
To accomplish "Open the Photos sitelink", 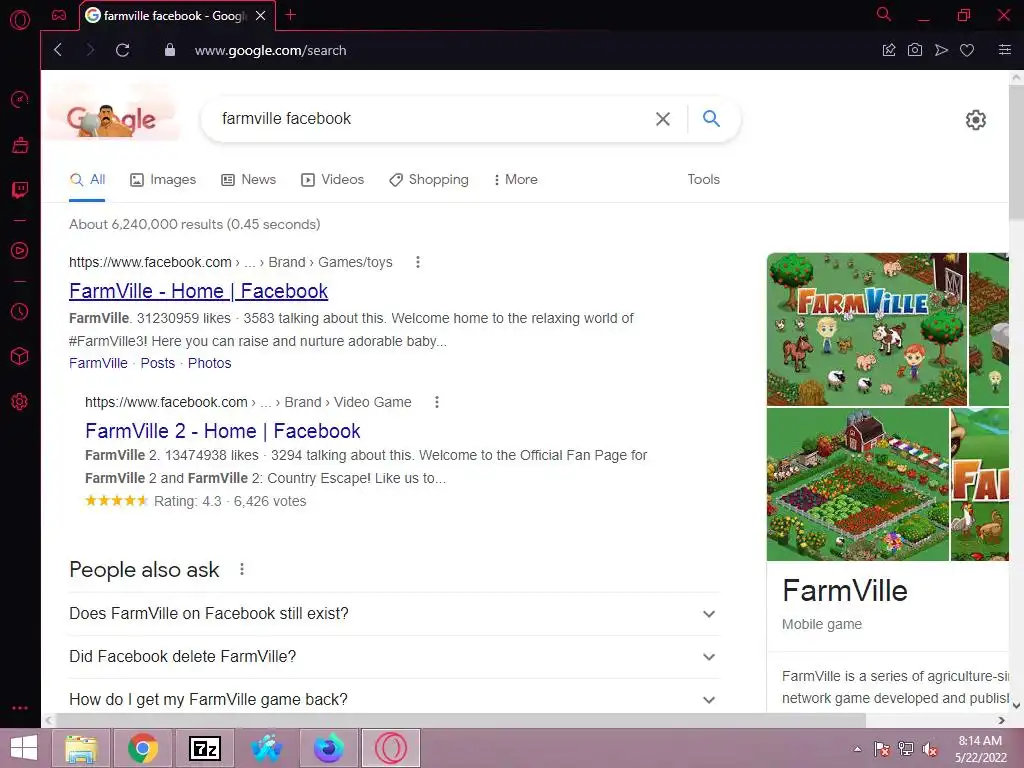I will click(x=210, y=363).
